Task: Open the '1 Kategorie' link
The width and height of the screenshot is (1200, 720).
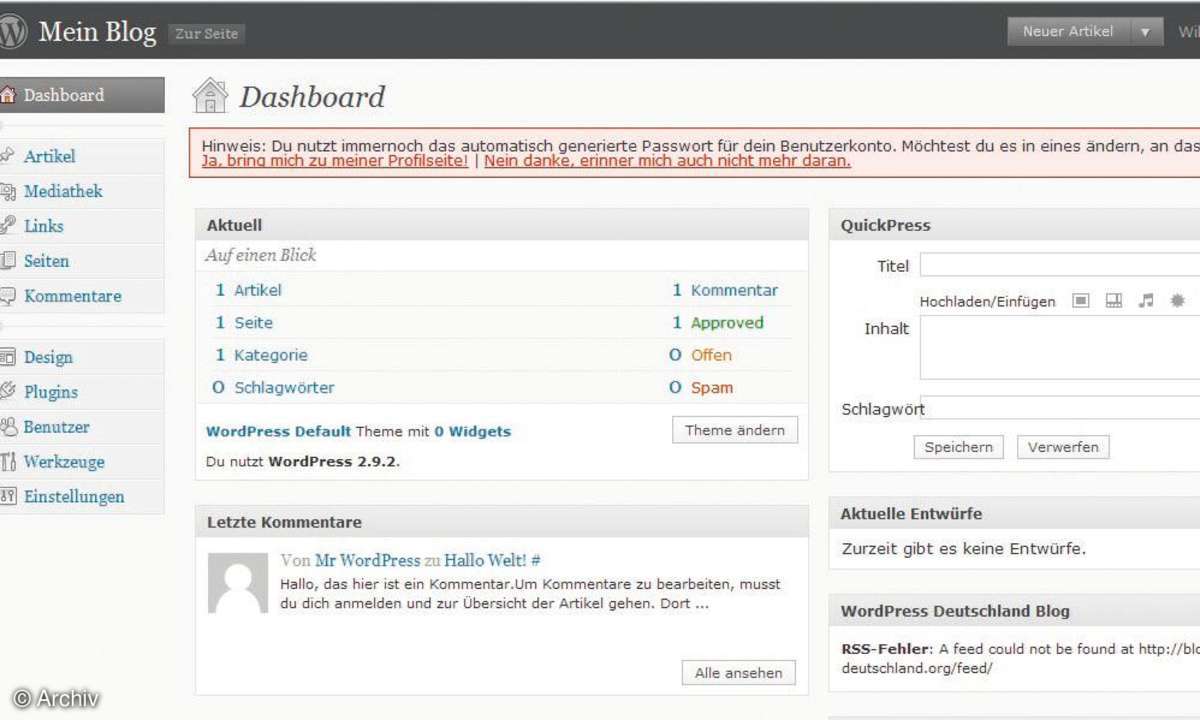Action: tap(261, 355)
